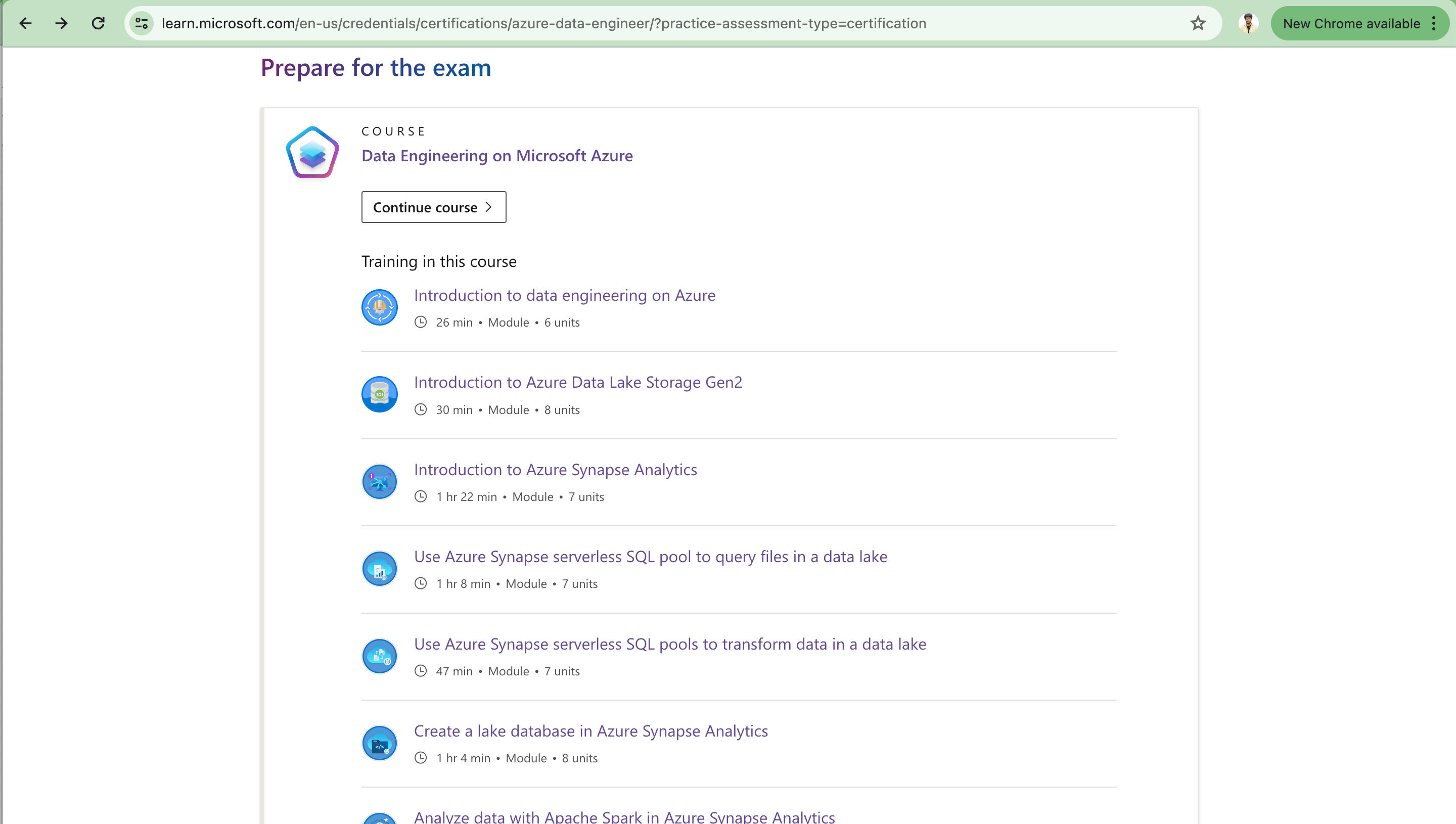
Task: Click clock icon beside 1 hr 8 min
Action: 421,583
